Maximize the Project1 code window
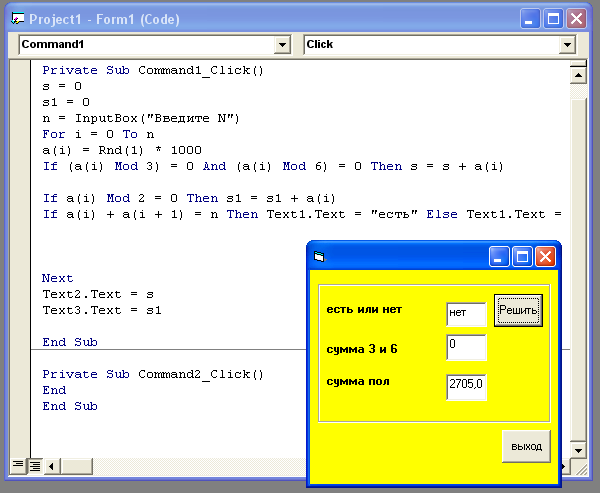 point(553,18)
